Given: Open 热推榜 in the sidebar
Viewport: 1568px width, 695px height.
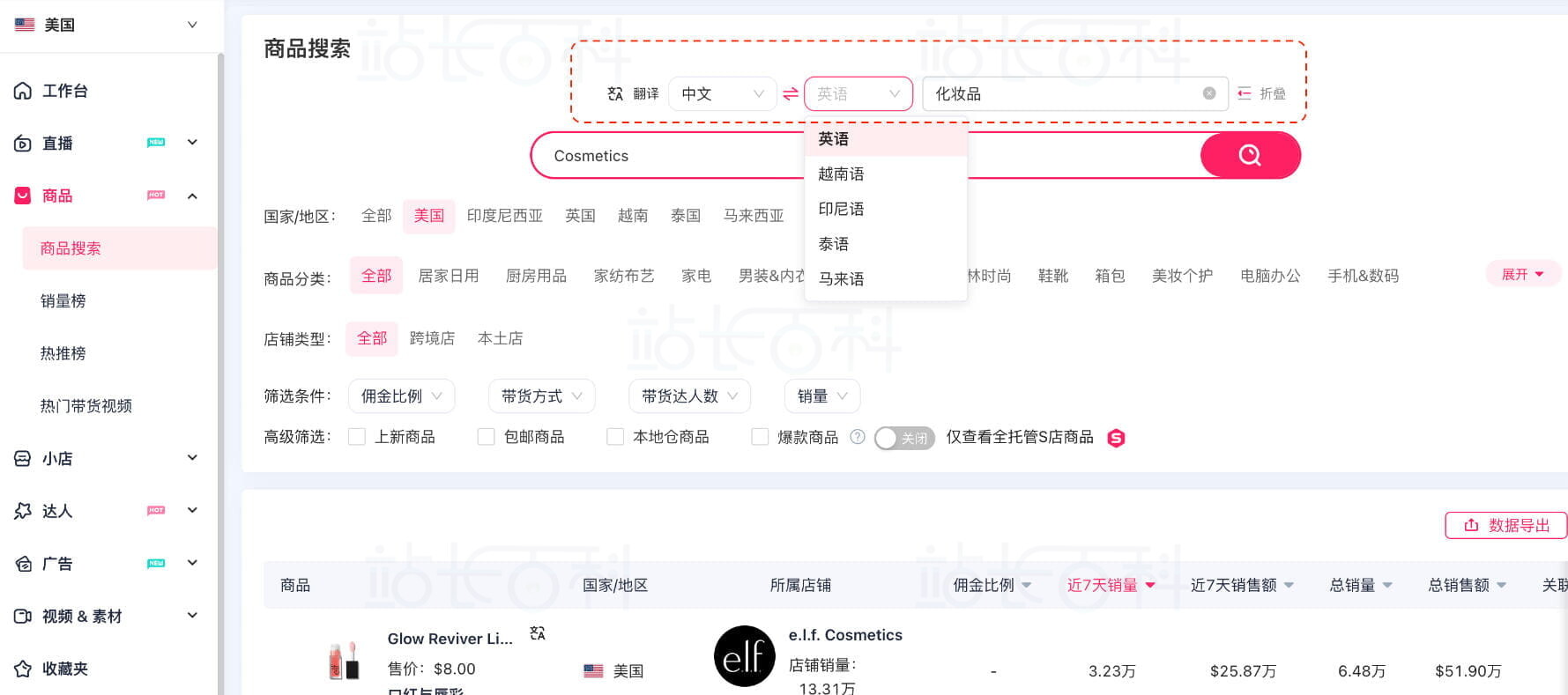Looking at the screenshot, I should 63,353.
